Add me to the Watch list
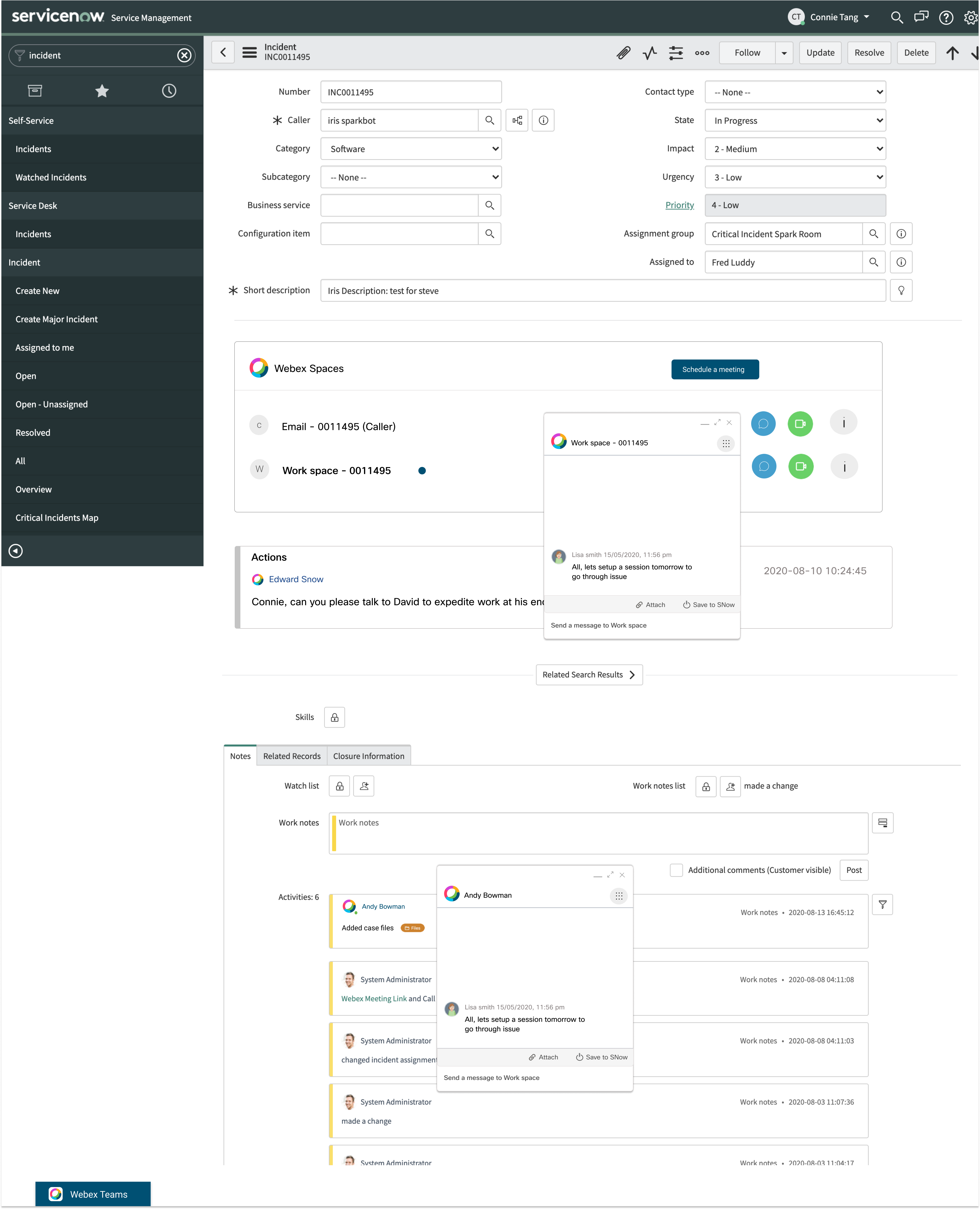This screenshot has height=1209, width=980. [x=364, y=786]
